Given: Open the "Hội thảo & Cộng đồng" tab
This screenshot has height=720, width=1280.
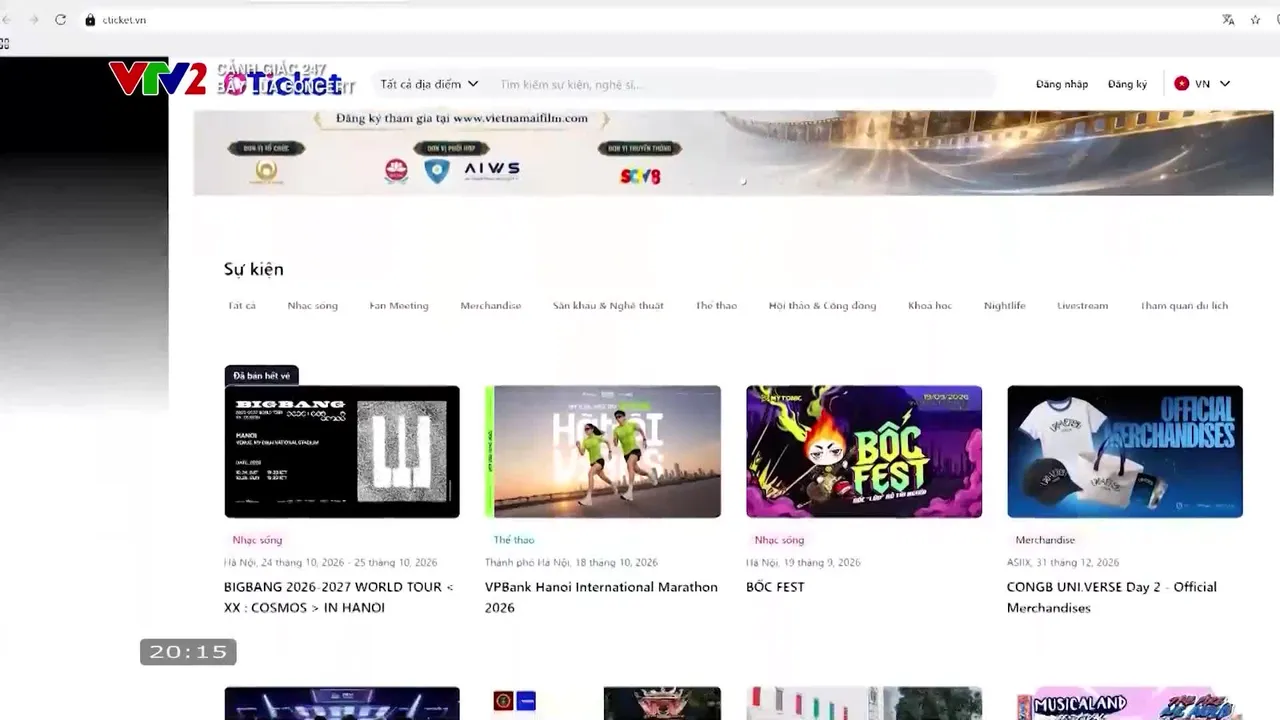Looking at the screenshot, I should coord(822,305).
